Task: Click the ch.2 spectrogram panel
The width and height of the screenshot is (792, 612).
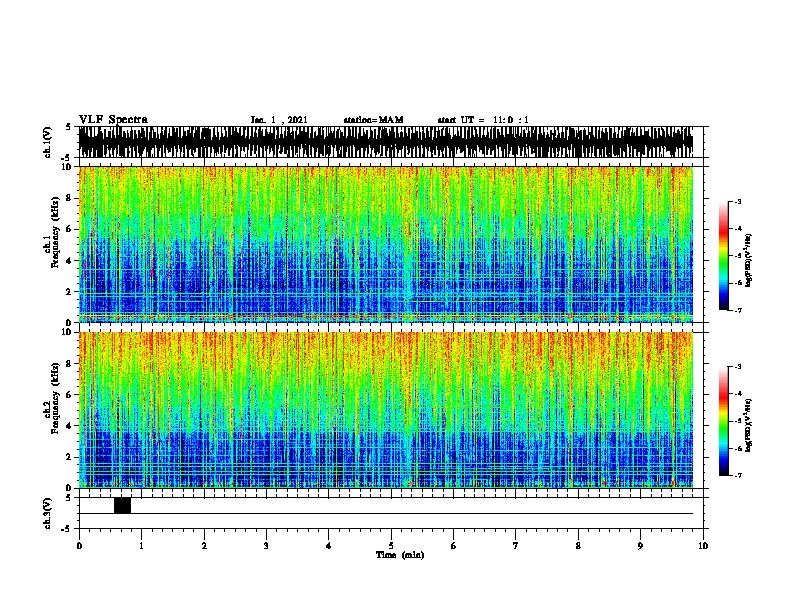Action: [x=386, y=410]
